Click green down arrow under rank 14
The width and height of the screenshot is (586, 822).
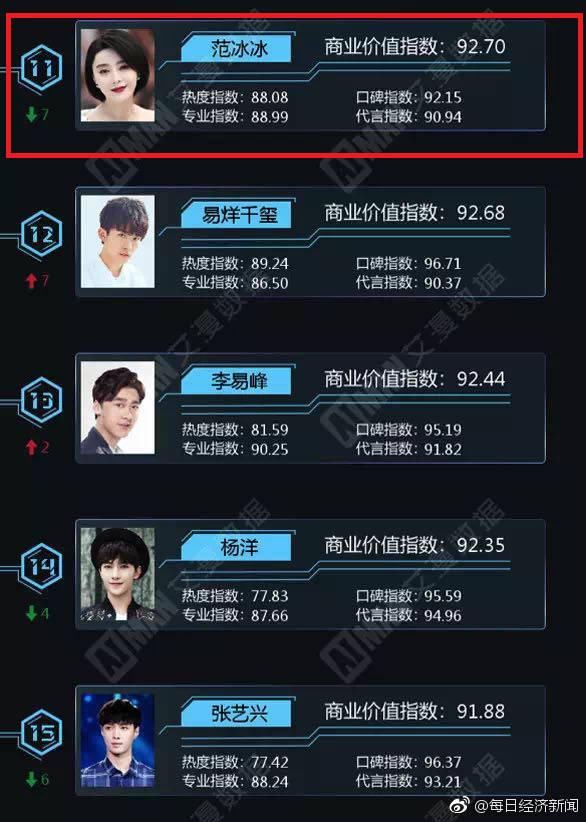coord(31,613)
